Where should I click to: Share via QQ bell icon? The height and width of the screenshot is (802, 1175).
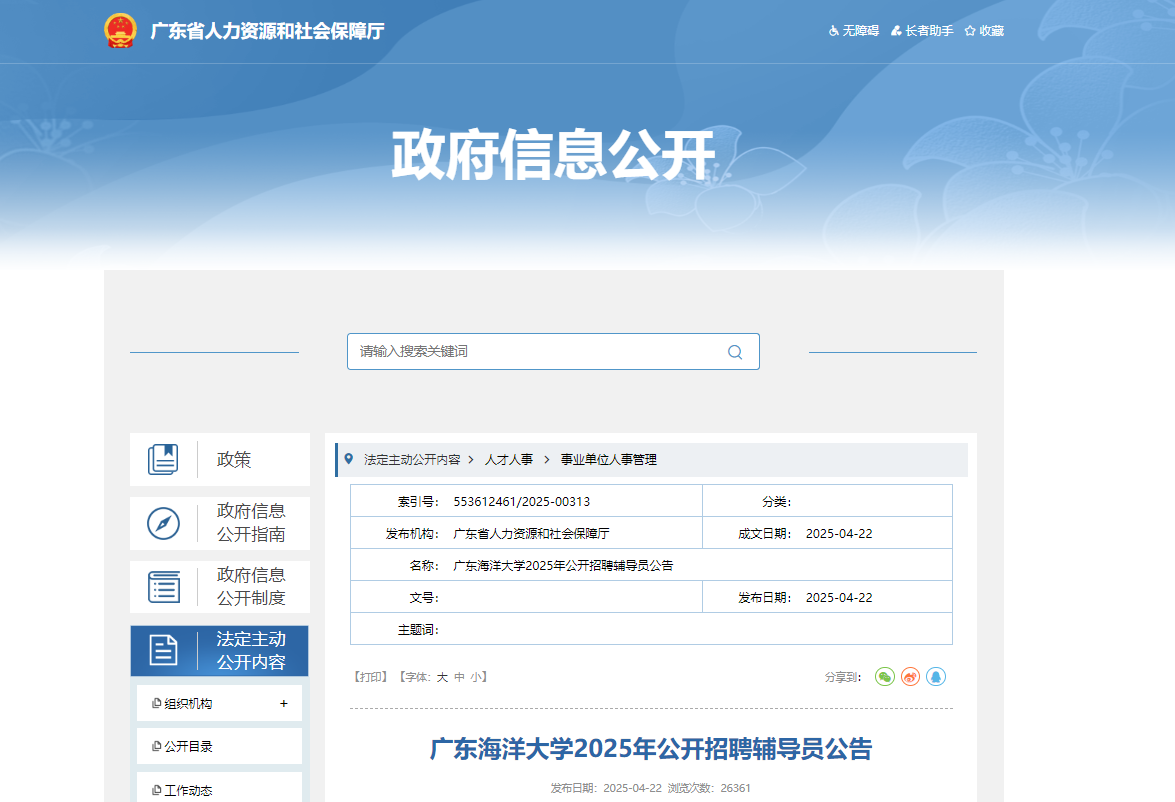tap(936, 677)
